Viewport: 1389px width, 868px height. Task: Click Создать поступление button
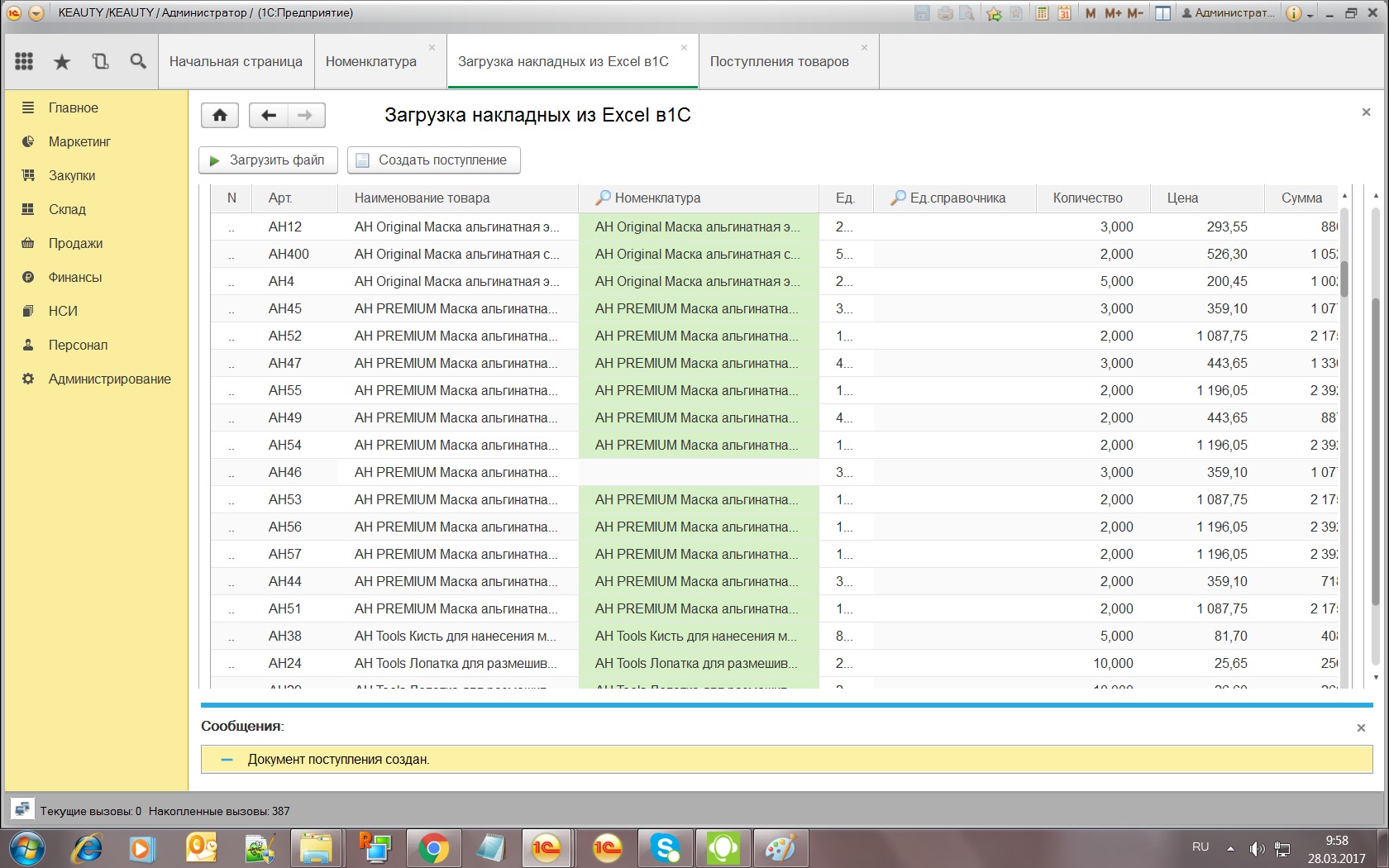pos(434,160)
